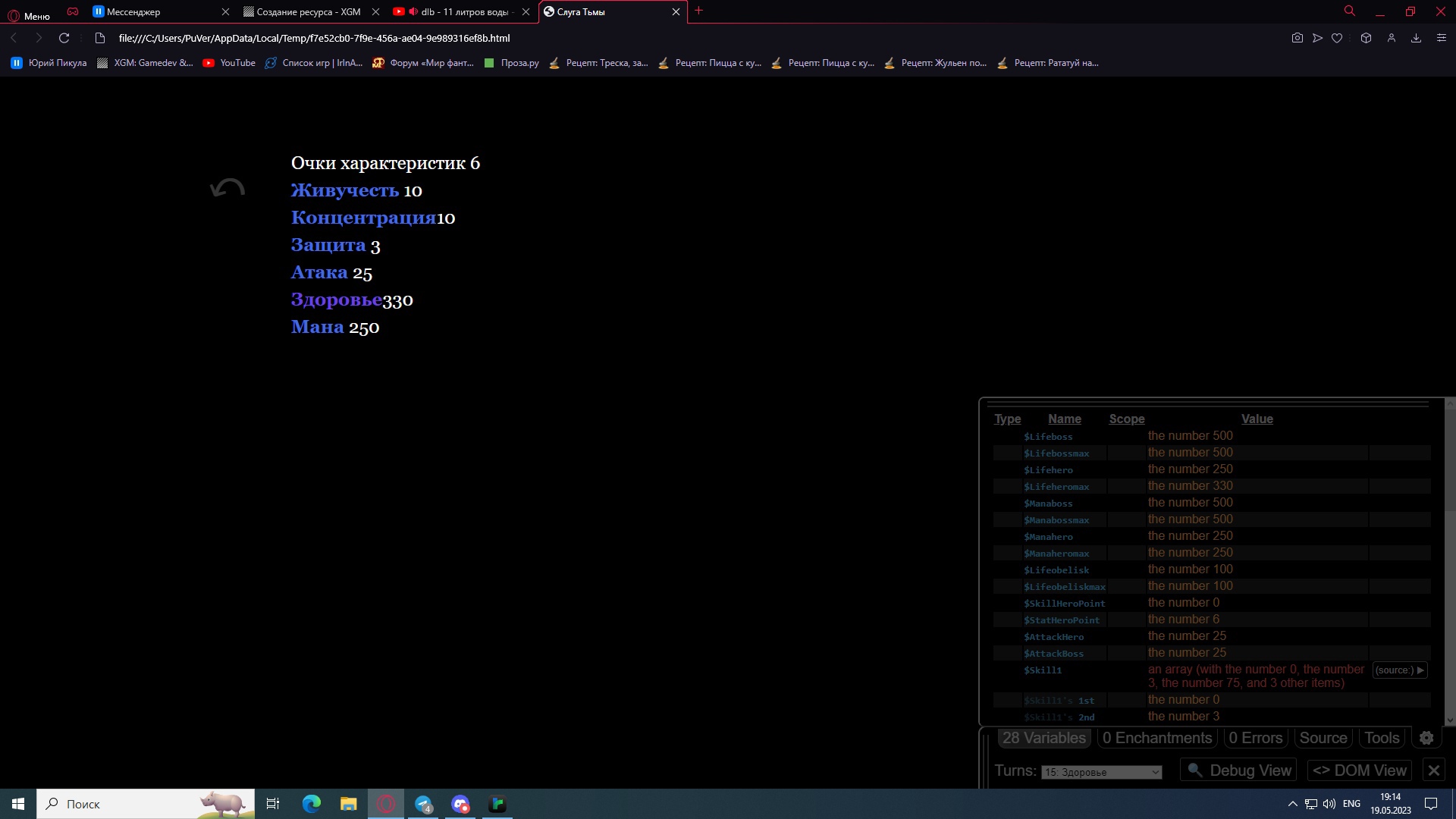Toggle the DOM View button
This screenshot has height=819, width=1456.
[x=1360, y=770]
